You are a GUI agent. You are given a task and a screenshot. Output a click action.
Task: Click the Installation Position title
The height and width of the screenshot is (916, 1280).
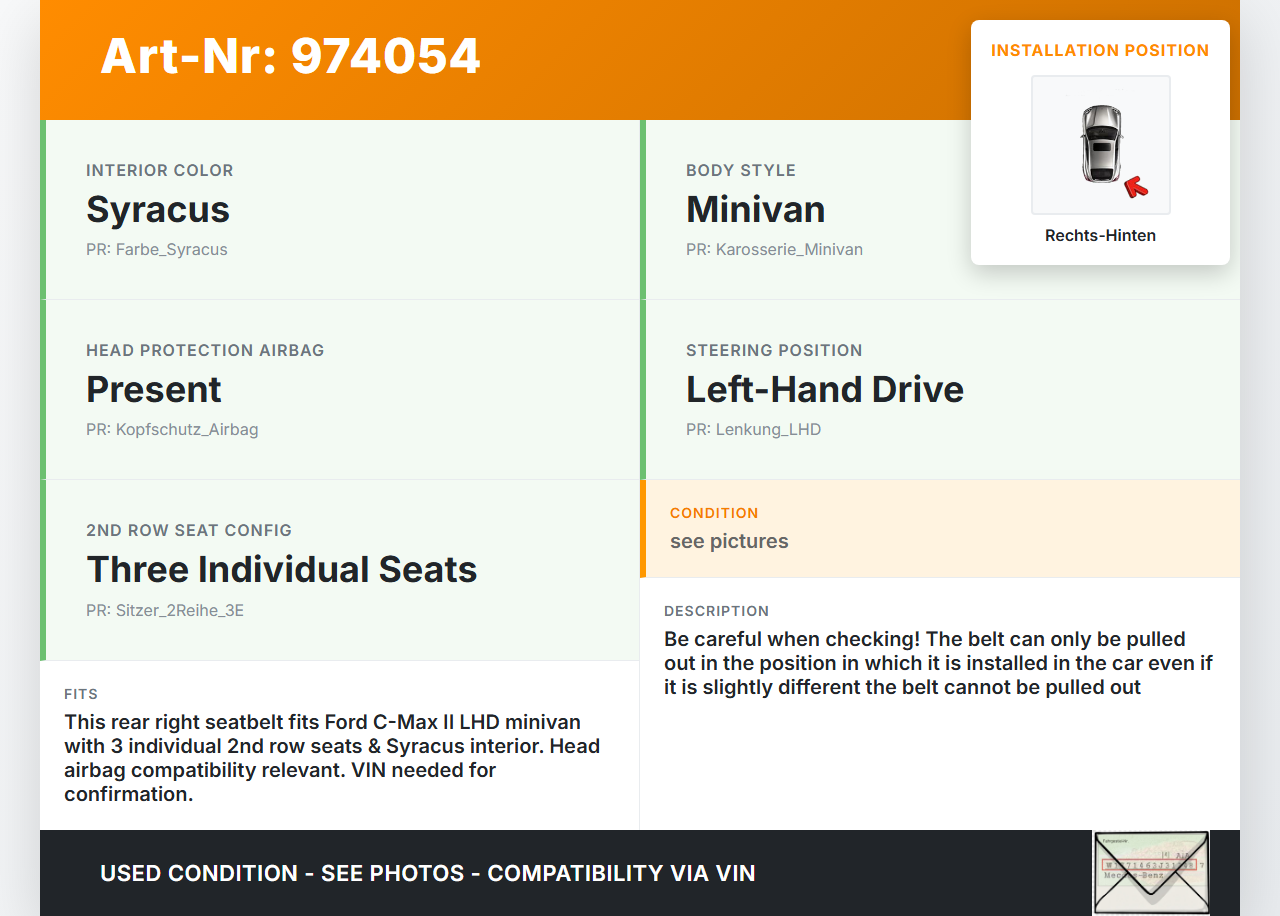coord(1100,50)
